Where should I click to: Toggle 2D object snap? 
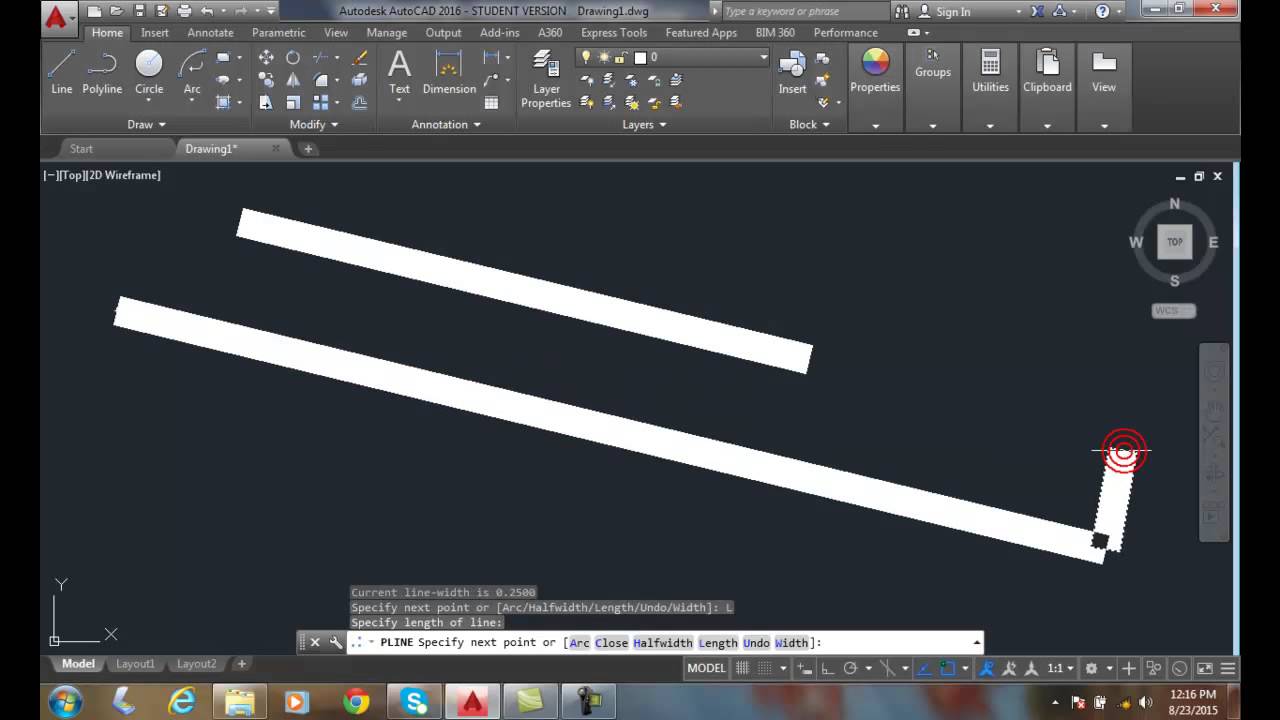coord(948,668)
